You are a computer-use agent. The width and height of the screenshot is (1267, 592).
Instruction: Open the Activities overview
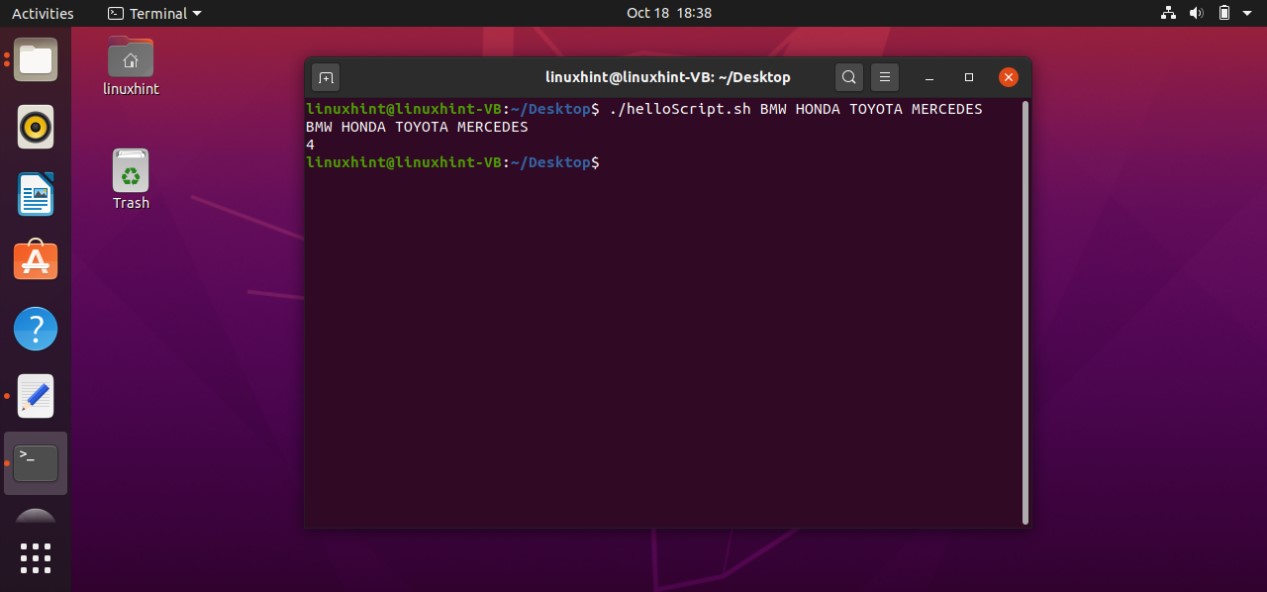point(42,13)
